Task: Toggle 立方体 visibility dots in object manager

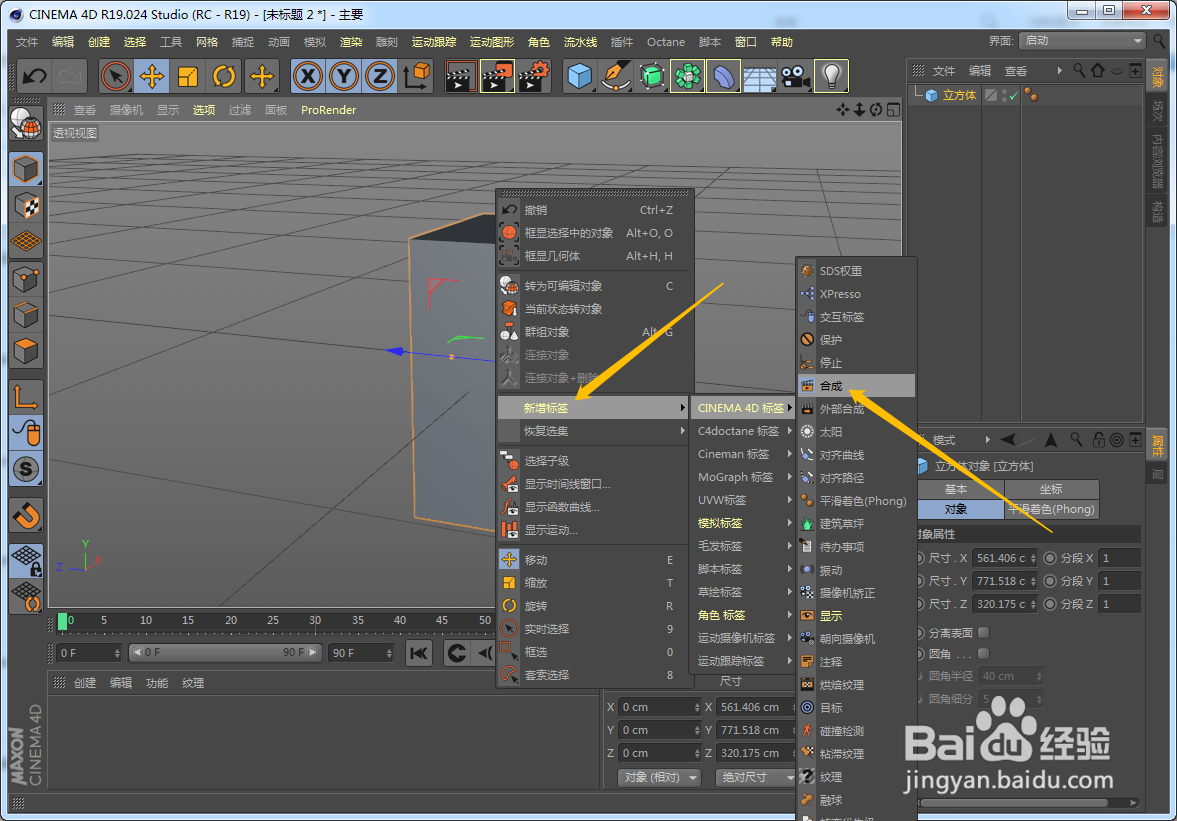Action: point(1003,95)
